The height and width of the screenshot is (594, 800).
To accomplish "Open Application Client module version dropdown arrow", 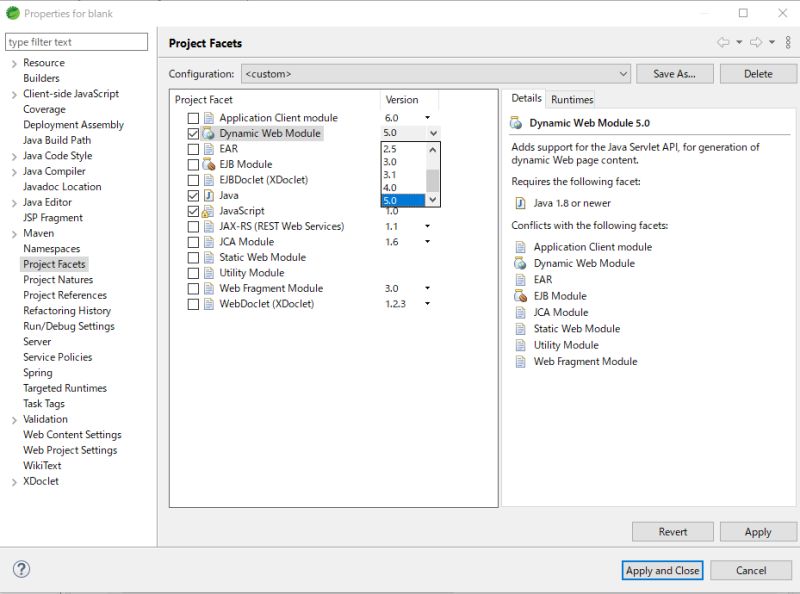I will [428, 118].
